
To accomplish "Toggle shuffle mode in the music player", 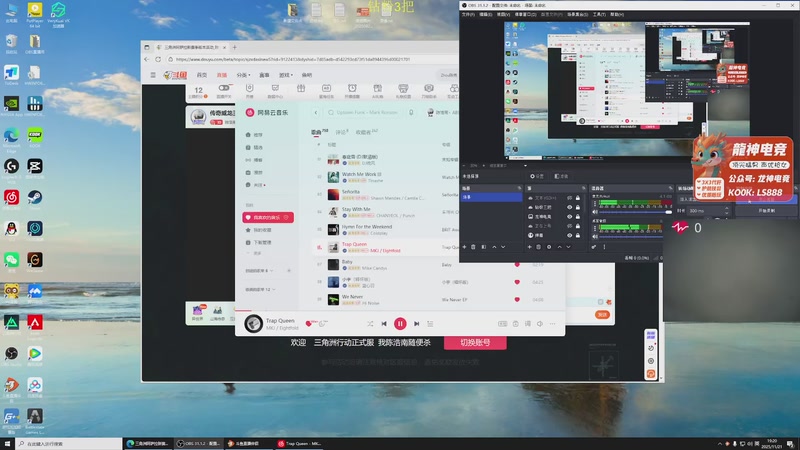I will tap(370, 323).
